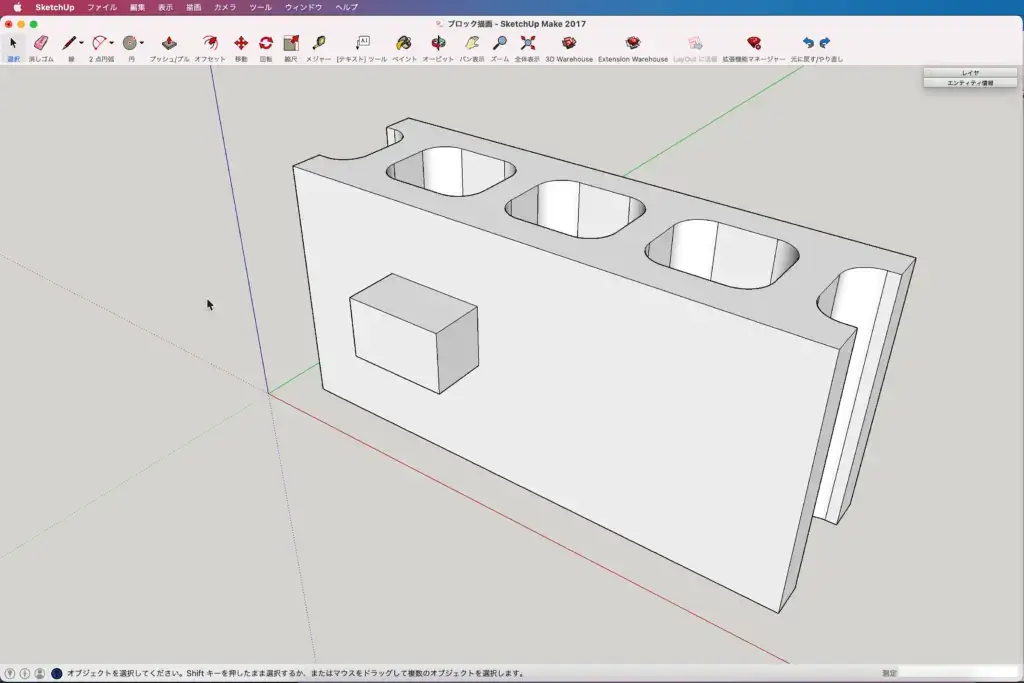Open the ヘルプ menu
This screenshot has height=683, width=1024.
346,7
